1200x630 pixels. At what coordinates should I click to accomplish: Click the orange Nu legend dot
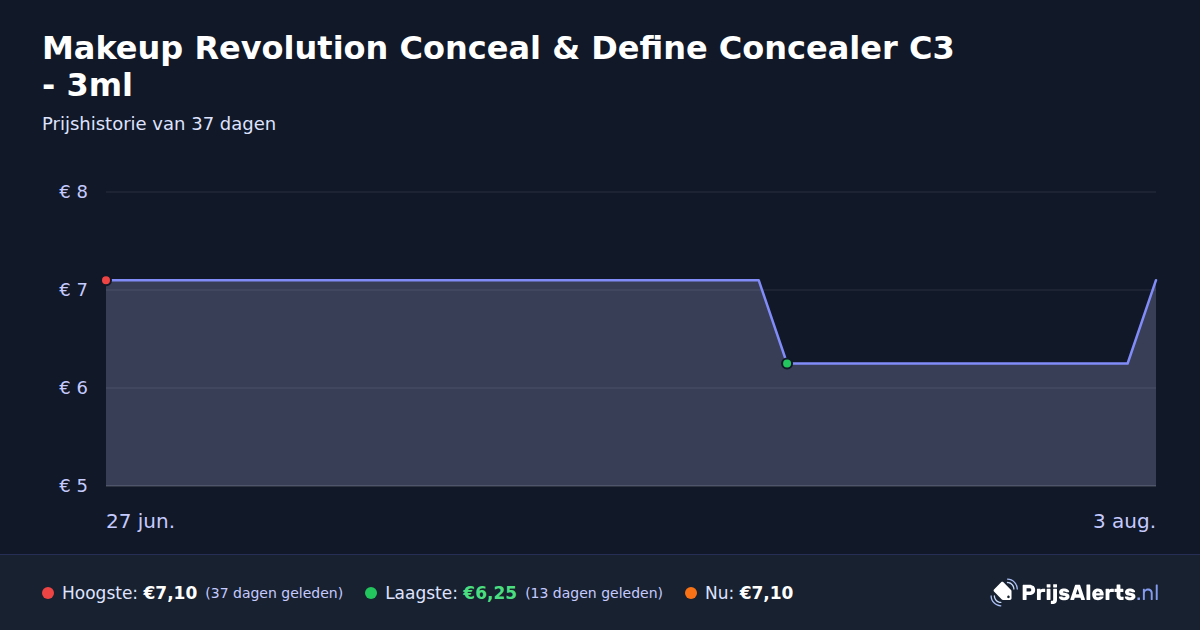pos(691,593)
